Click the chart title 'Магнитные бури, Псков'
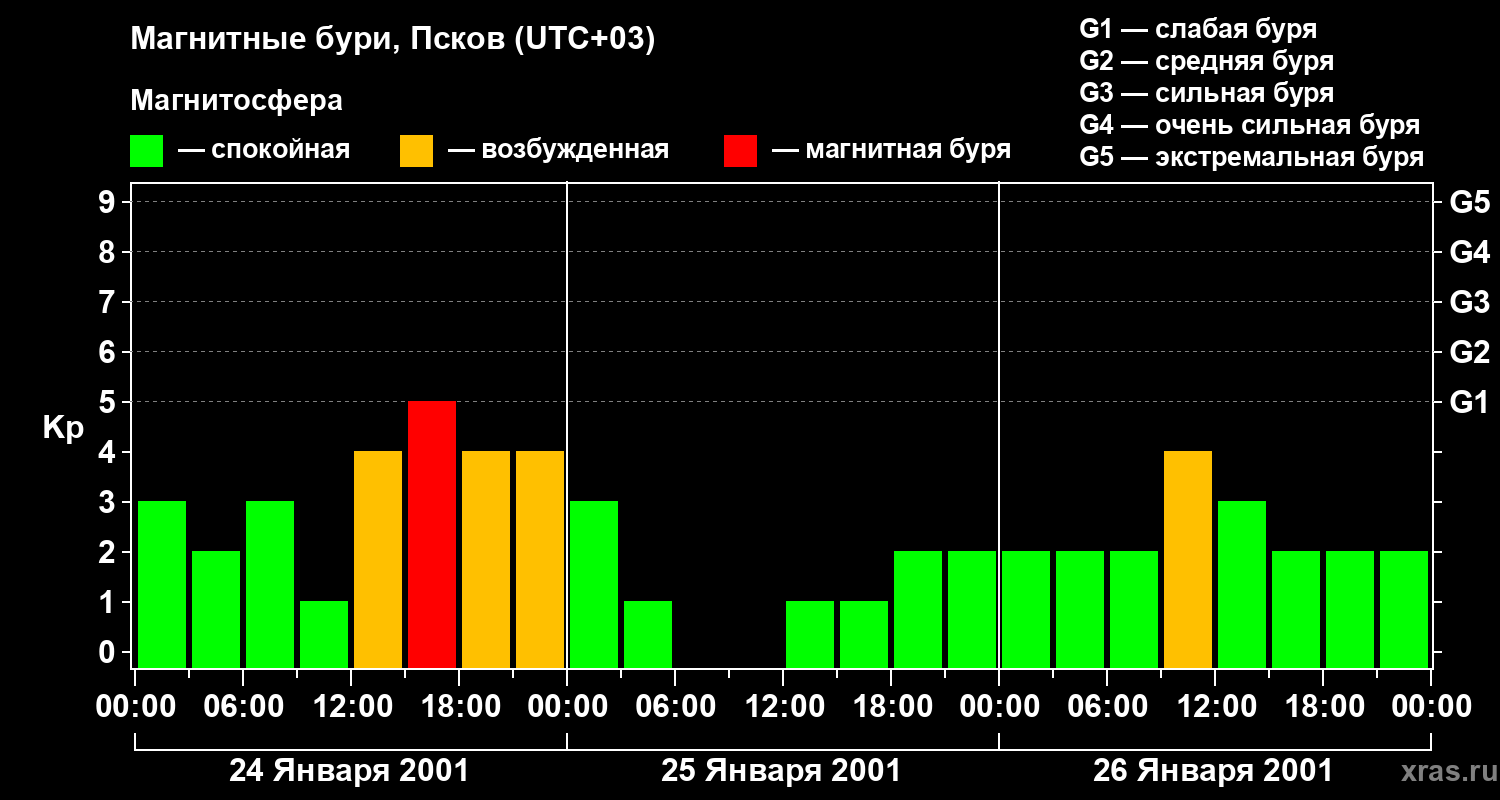The image size is (1500, 800). click(x=392, y=40)
